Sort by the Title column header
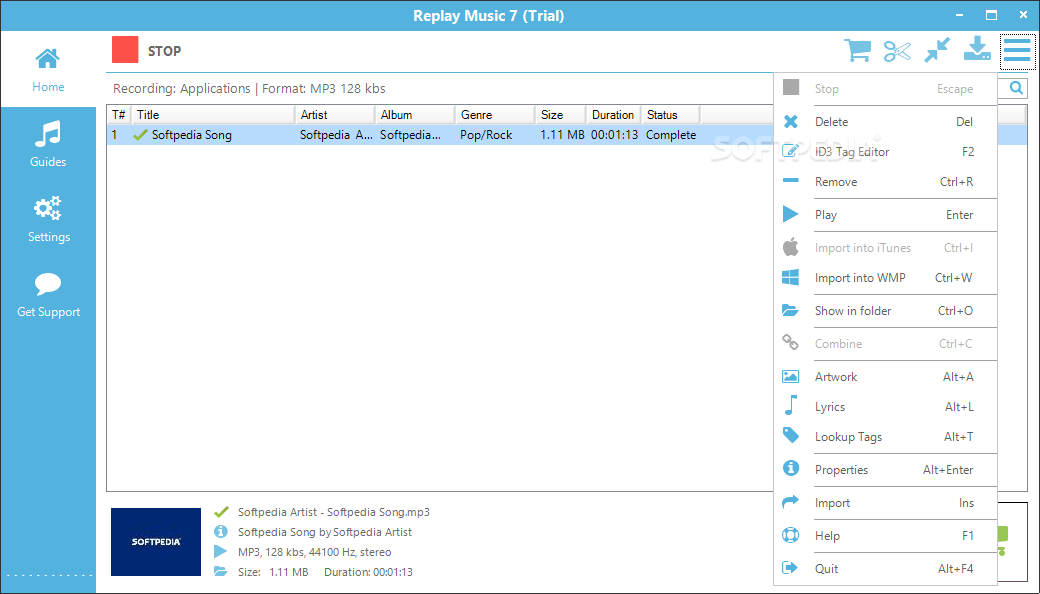This screenshot has height=594, width=1040. coord(214,115)
